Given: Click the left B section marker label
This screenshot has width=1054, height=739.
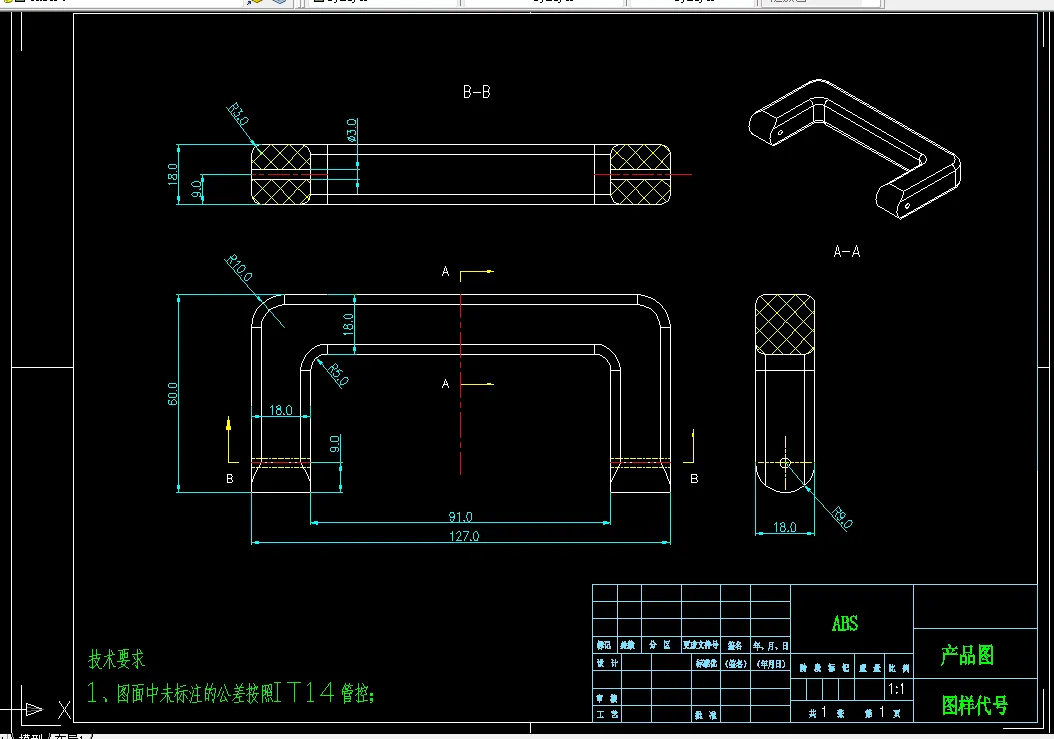Looking at the screenshot, I should pyautogui.click(x=230, y=479).
